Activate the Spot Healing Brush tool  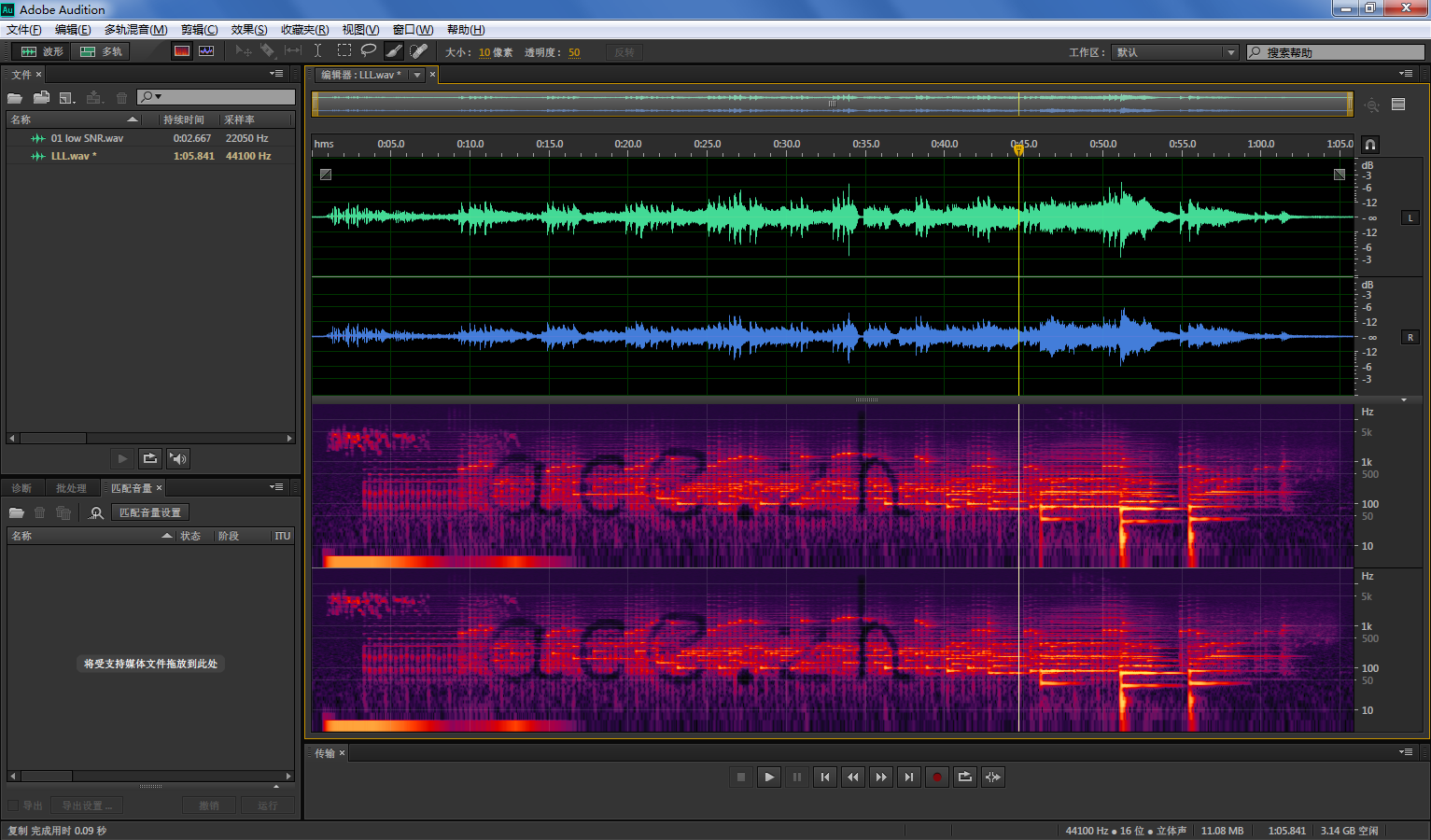tap(419, 51)
